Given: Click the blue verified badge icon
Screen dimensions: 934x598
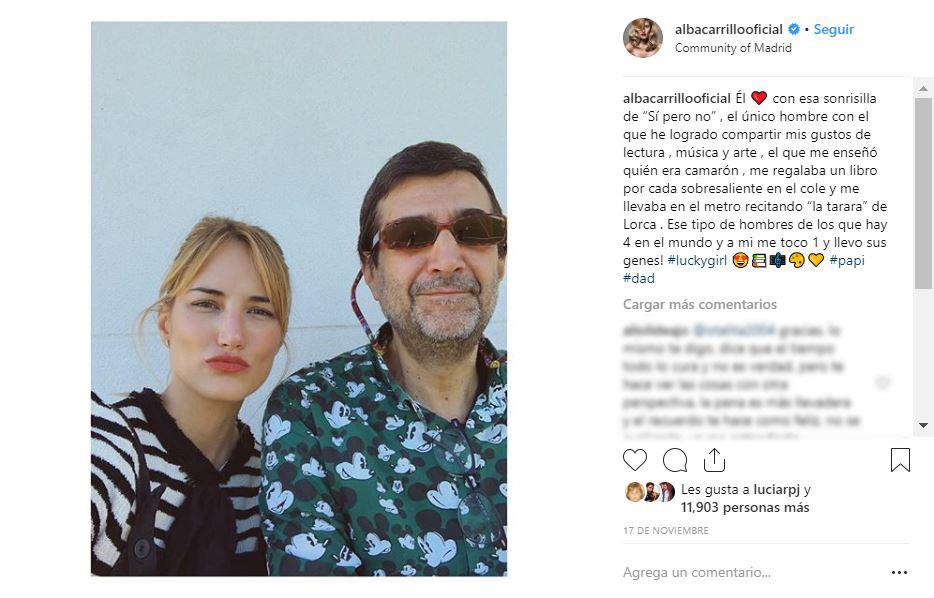Looking at the screenshot, I should (794, 30).
